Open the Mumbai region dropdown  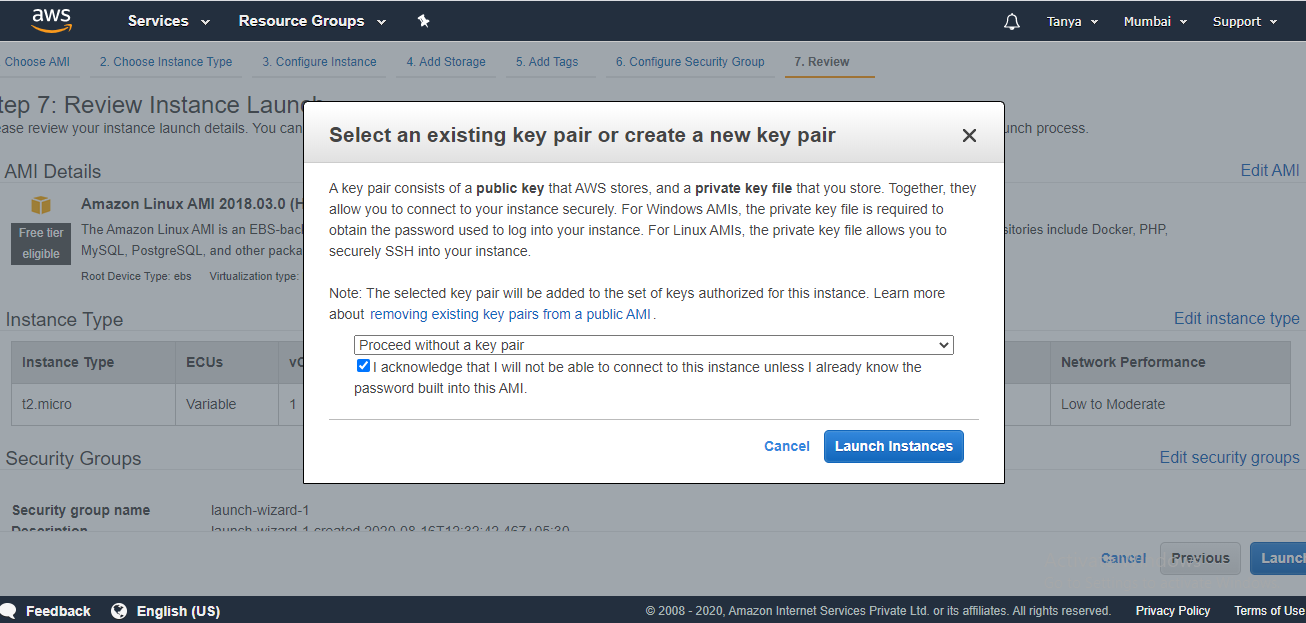click(x=1155, y=21)
